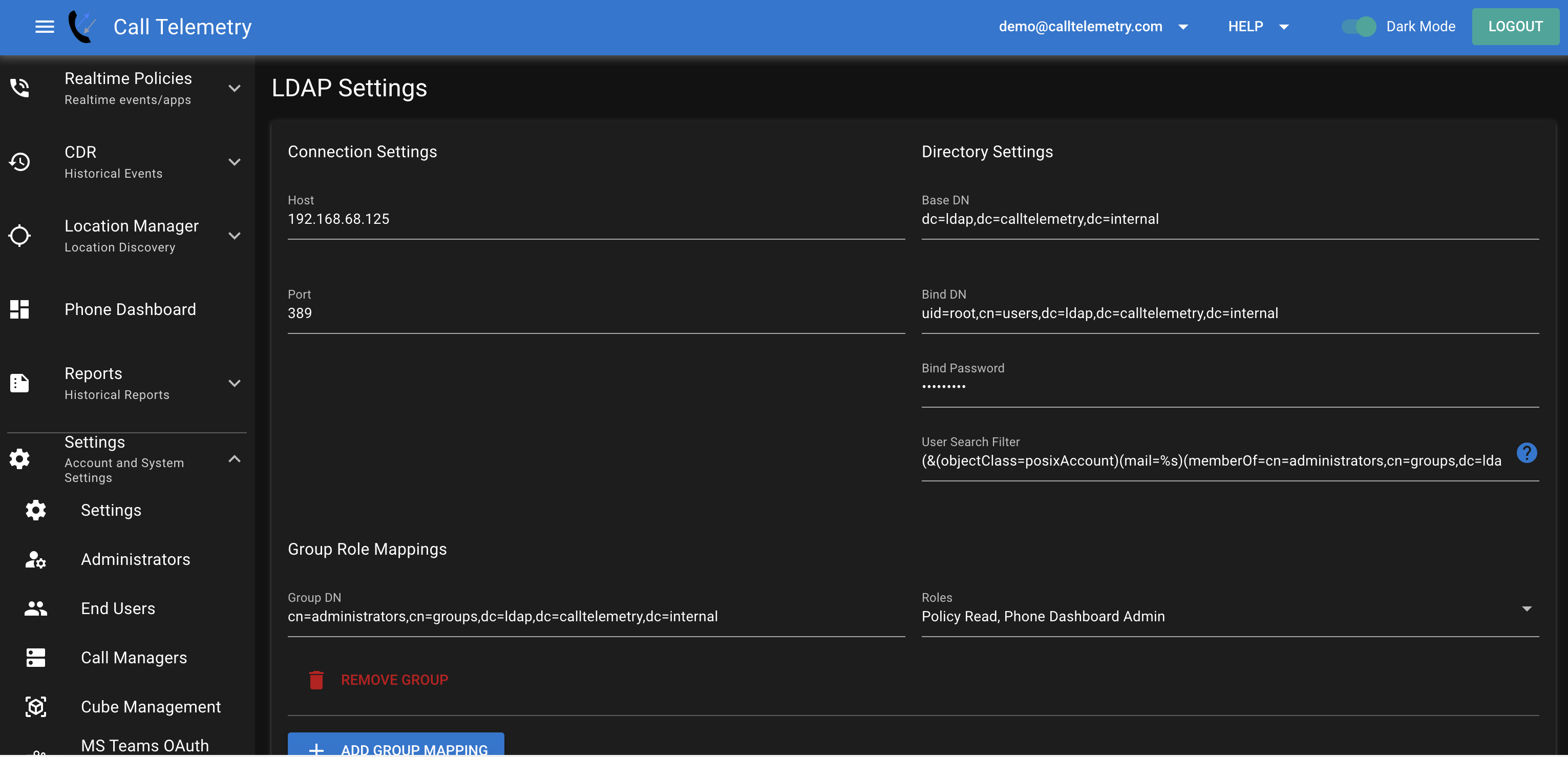Open the Roles dropdown arrow
The image size is (1568, 757).
click(1527, 609)
